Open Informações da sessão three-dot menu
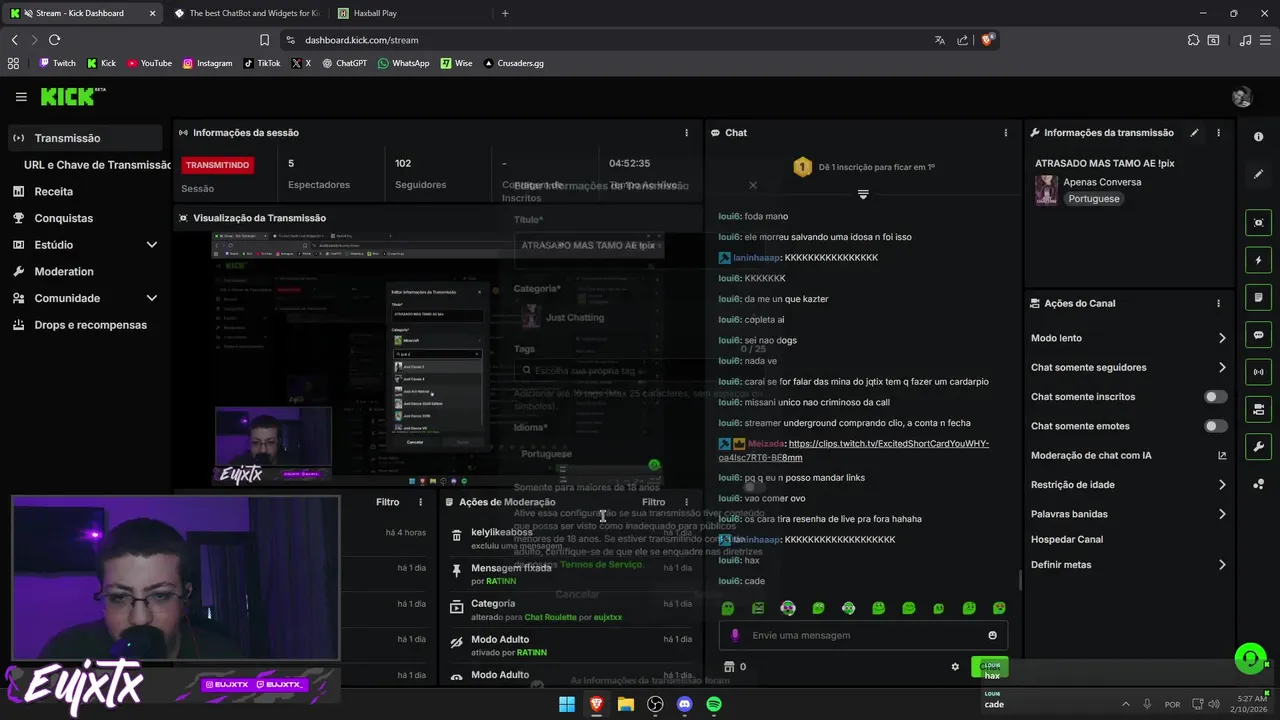This screenshot has height=720, width=1280. [x=686, y=132]
